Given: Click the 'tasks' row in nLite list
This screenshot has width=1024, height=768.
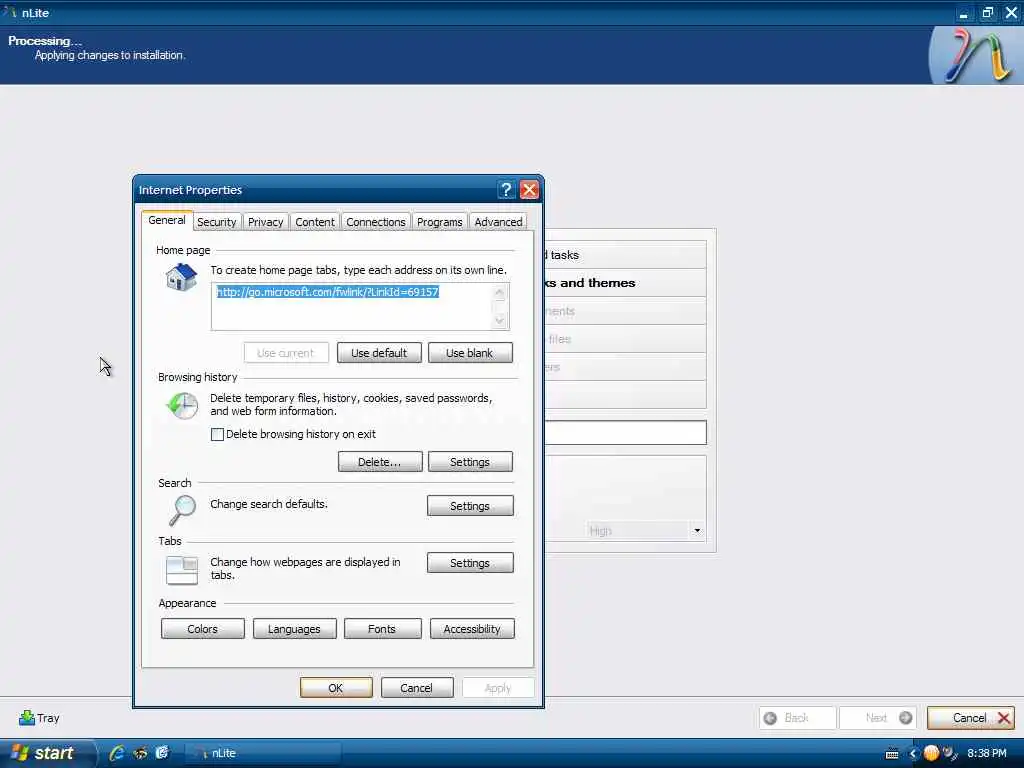Looking at the screenshot, I should coord(626,255).
